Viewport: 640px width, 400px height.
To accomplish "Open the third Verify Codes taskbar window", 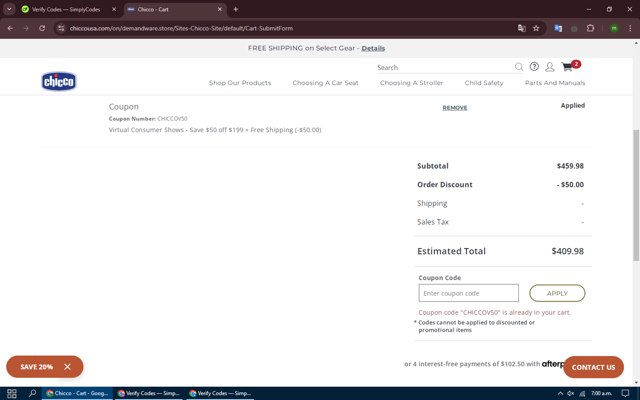I will (x=220, y=393).
